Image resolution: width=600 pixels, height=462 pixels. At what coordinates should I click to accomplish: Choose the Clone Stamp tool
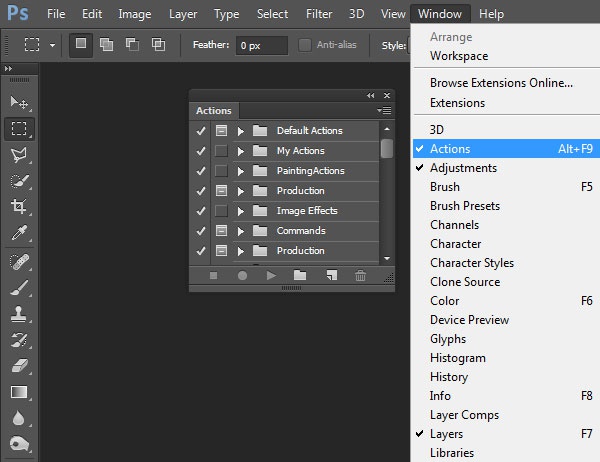(x=19, y=313)
